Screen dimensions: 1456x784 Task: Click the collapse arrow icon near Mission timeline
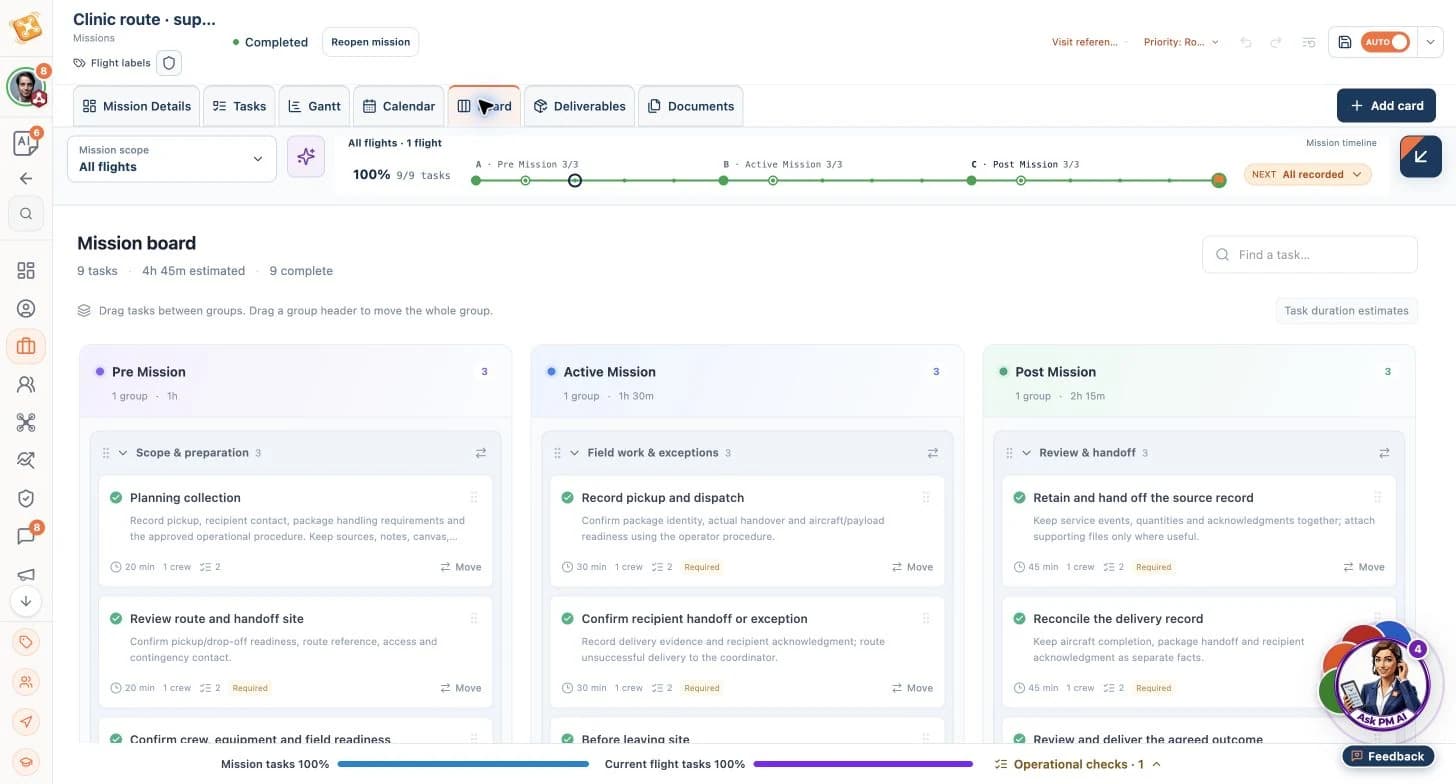point(1420,156)
